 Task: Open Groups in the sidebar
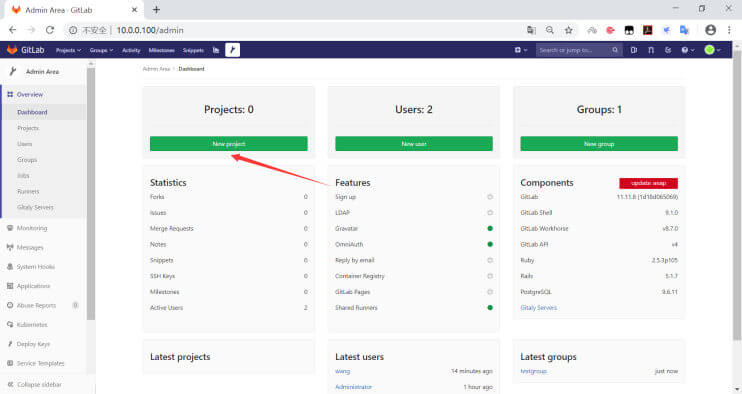coord(27,160)
